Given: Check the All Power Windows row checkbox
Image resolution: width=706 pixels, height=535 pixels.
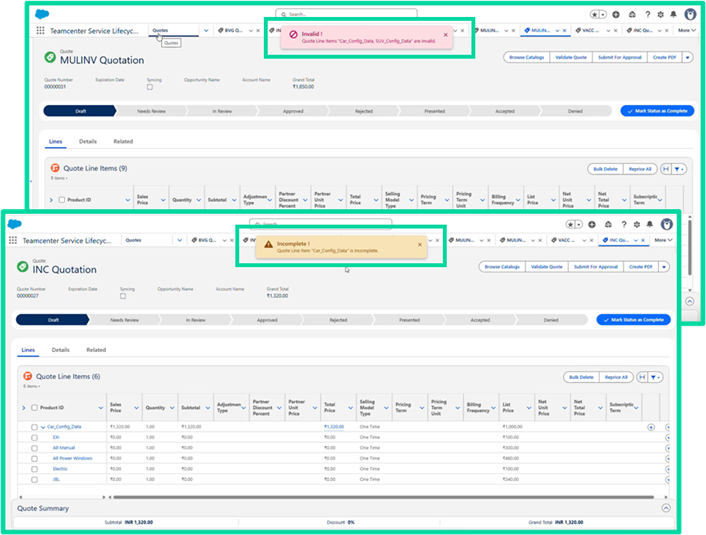Looking at the screenshot, I should click(x=34, y=459).
